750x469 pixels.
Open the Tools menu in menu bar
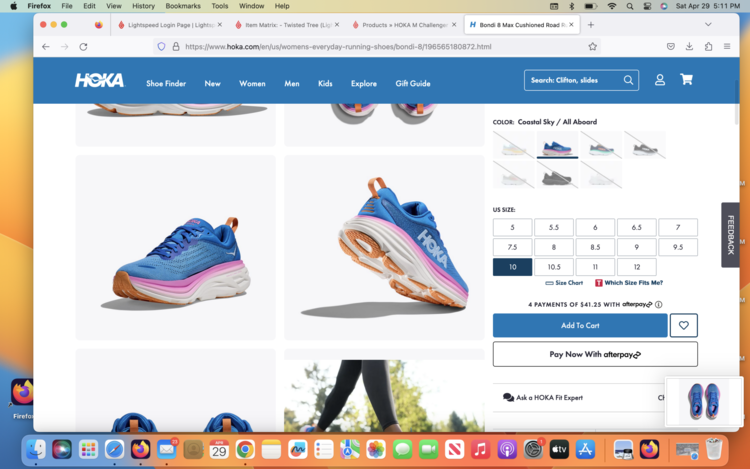pyautogui.click(x=220, y=6)
